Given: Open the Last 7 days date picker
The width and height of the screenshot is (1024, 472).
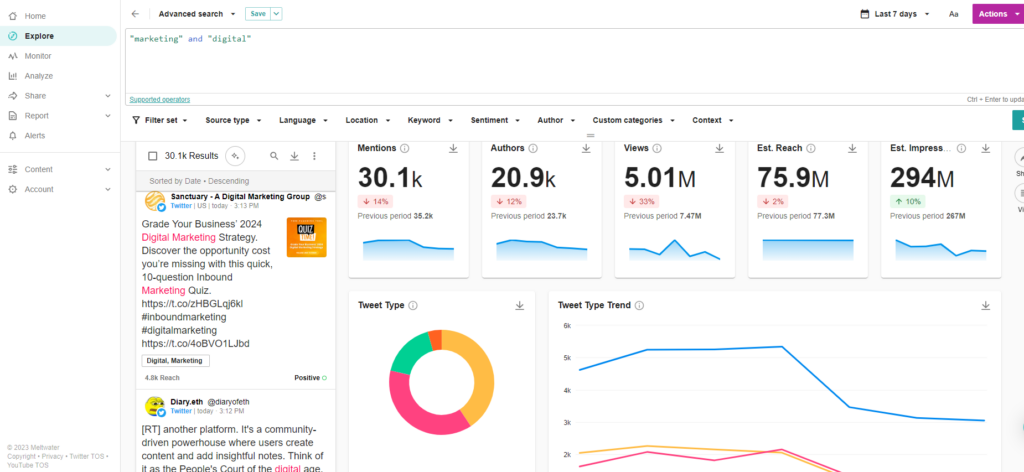Looking at the screenshot, I should pos(895,14).
